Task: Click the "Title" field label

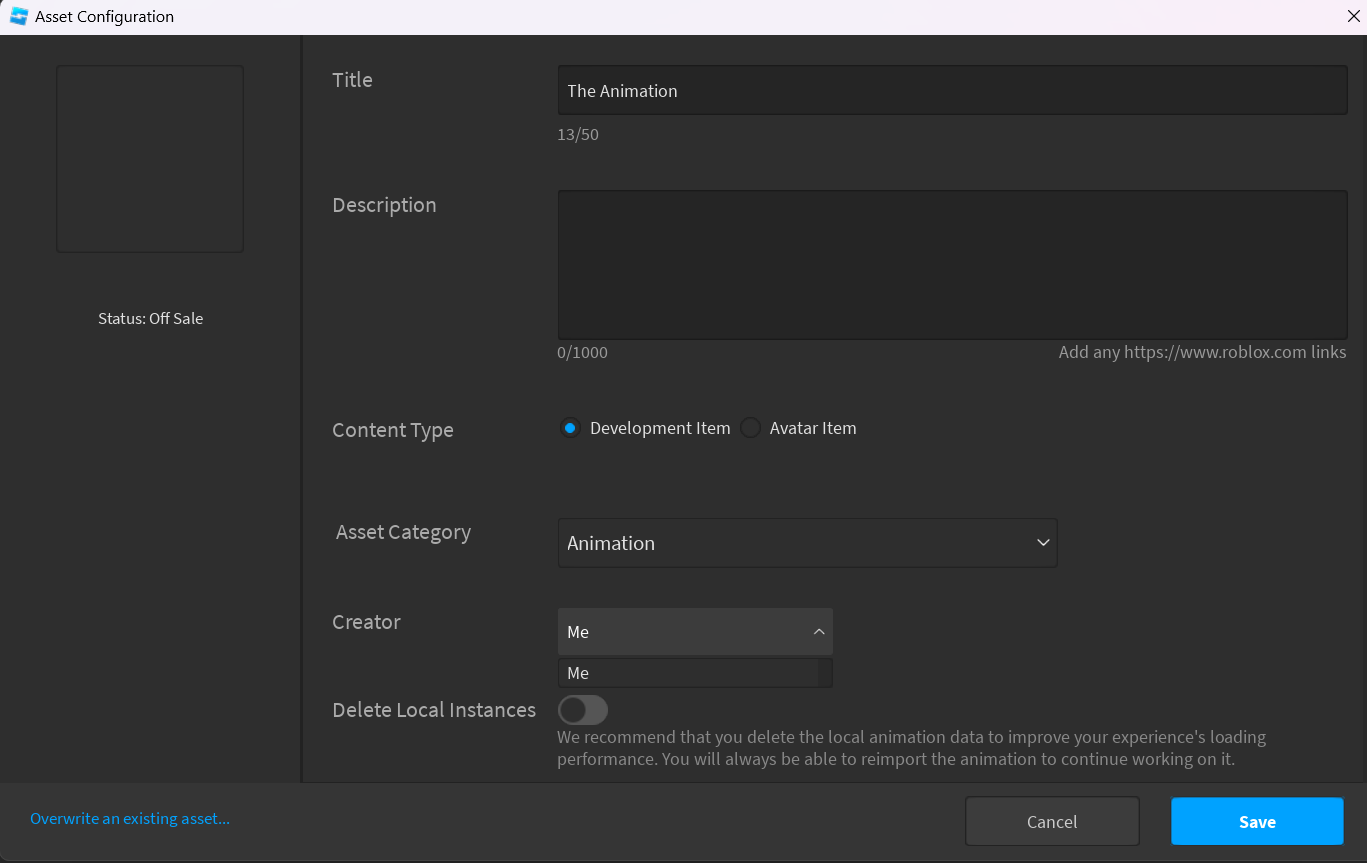Action: 352,80
